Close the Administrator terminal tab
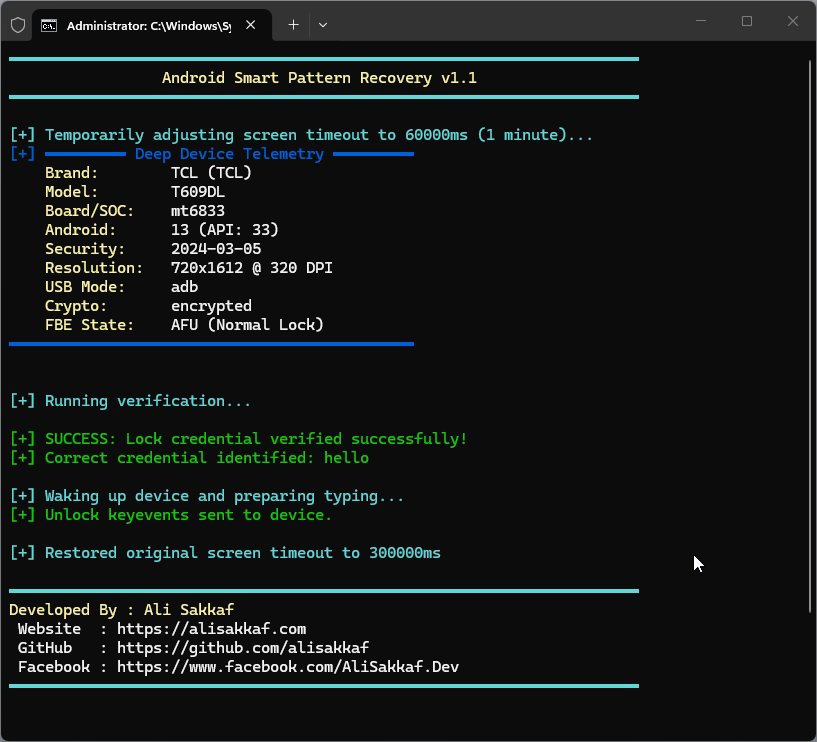 pos(251,24)
